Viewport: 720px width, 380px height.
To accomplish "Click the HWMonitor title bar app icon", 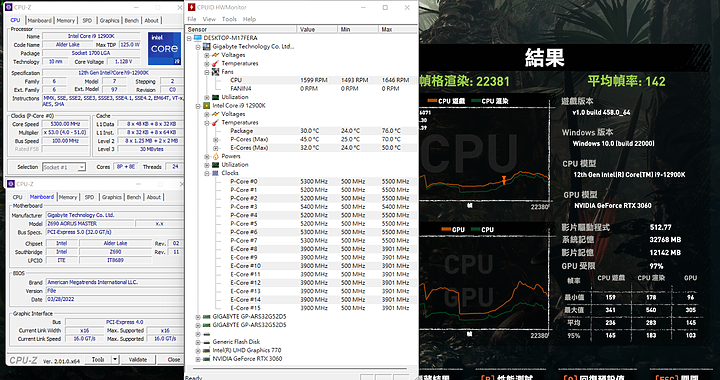I will (191, 7).
